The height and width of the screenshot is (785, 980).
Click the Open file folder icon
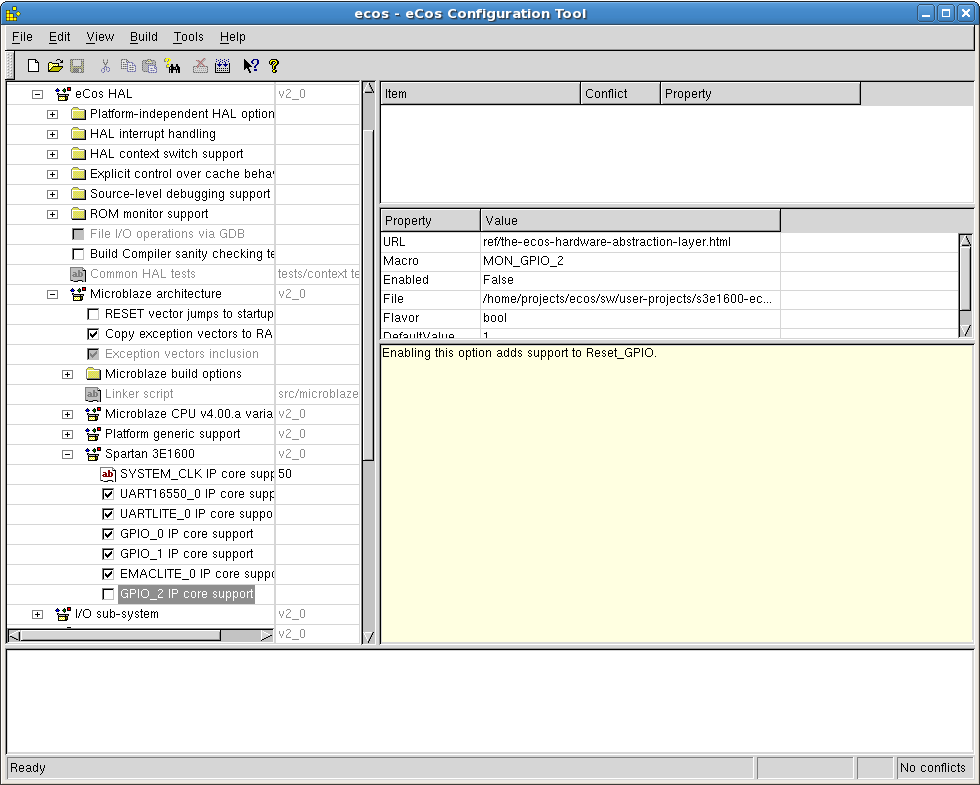[55, 66]
